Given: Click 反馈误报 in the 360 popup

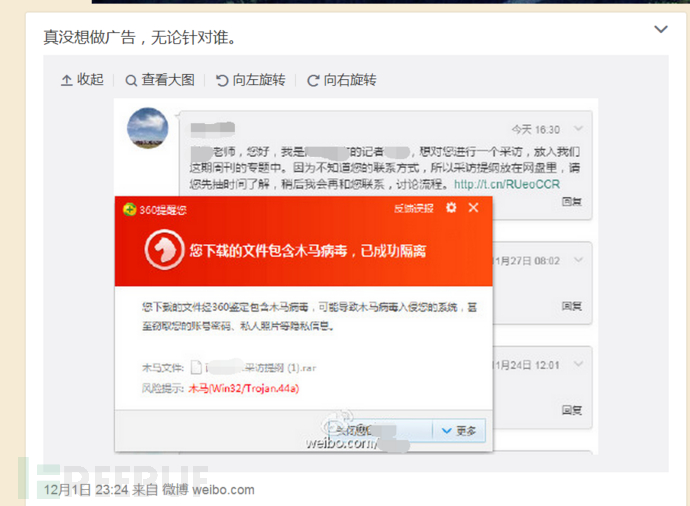Looking at the screenshot, I should (x=414, y=208).
